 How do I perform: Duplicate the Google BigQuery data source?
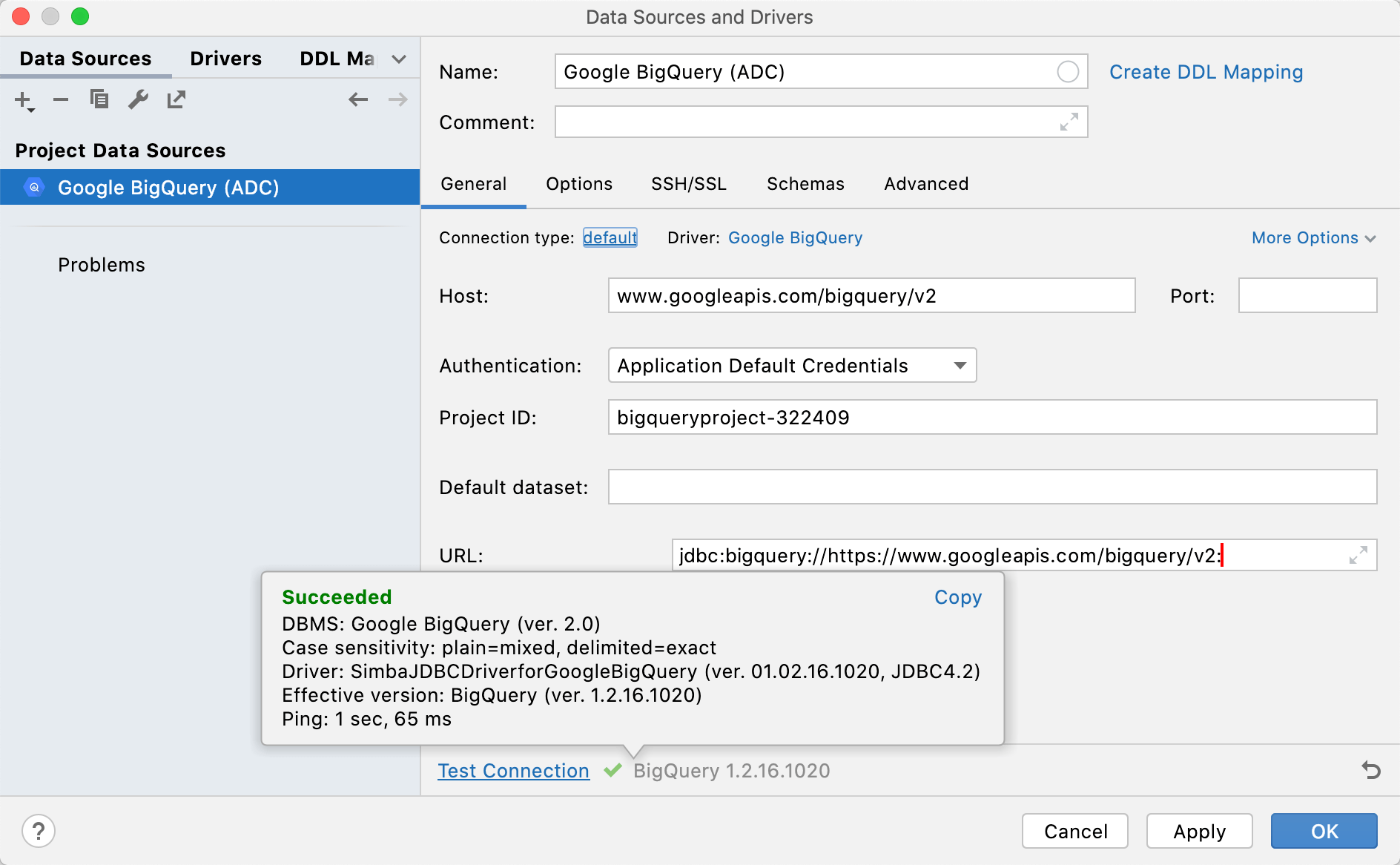(99, 99)
